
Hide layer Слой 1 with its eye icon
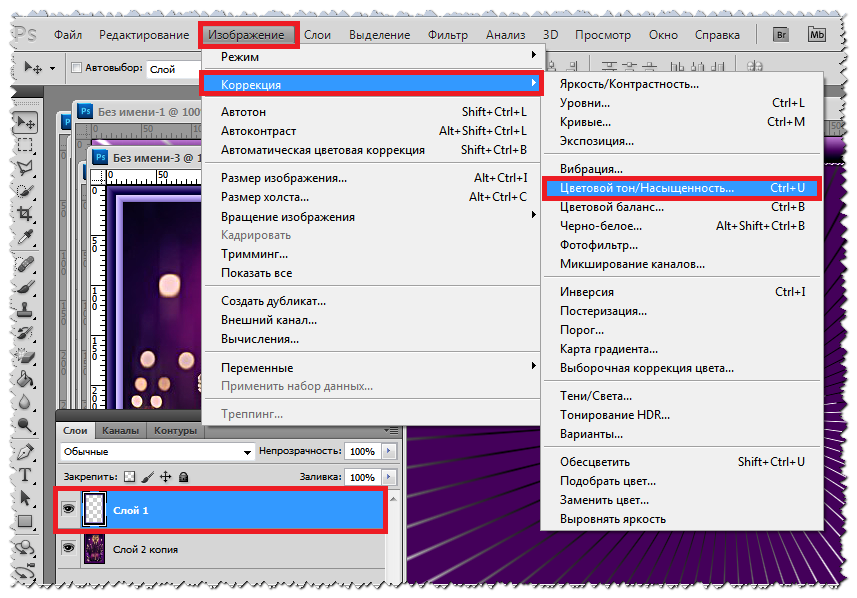click(68, 509)
